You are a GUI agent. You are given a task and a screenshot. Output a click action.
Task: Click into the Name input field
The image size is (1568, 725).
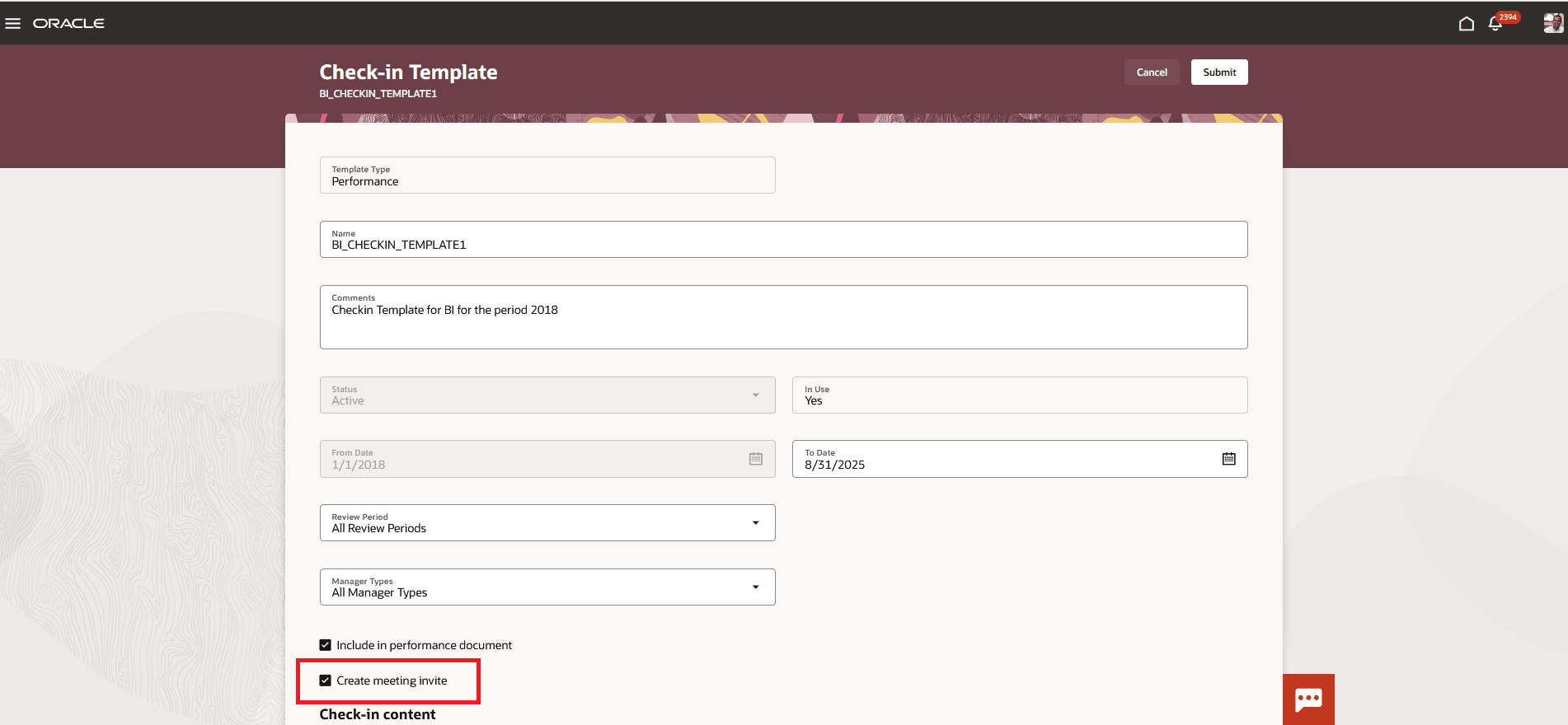point(783,239)
